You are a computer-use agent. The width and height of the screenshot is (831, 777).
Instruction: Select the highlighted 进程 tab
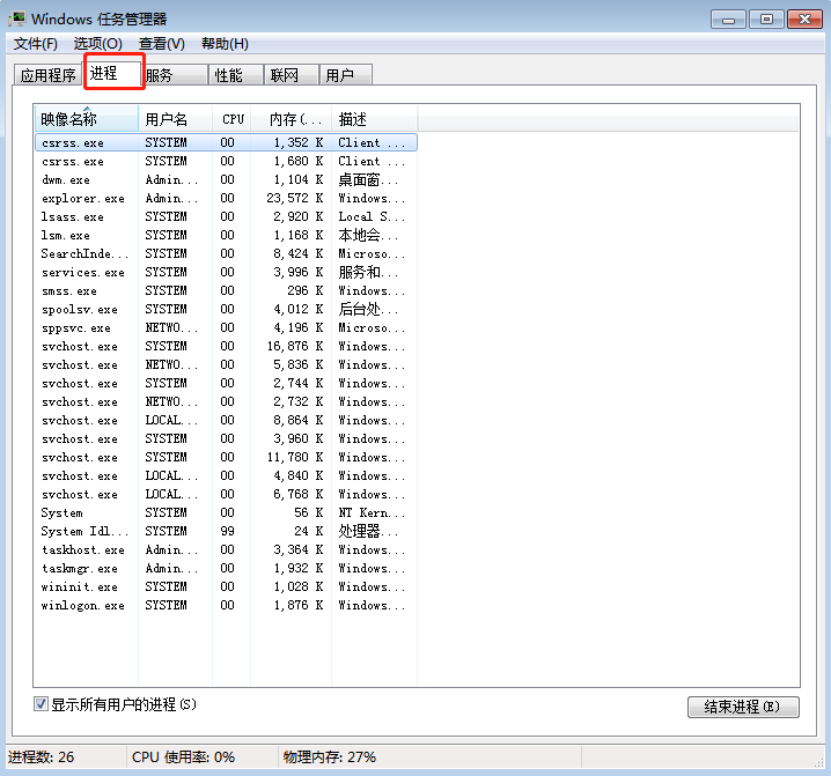click(113, 74)
